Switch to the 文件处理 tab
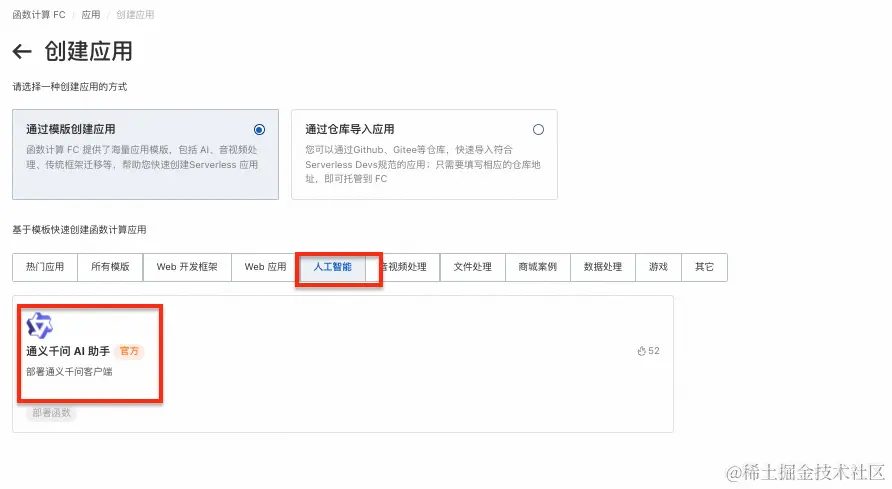Screen dimensions: 892x489 pos(473,267)
